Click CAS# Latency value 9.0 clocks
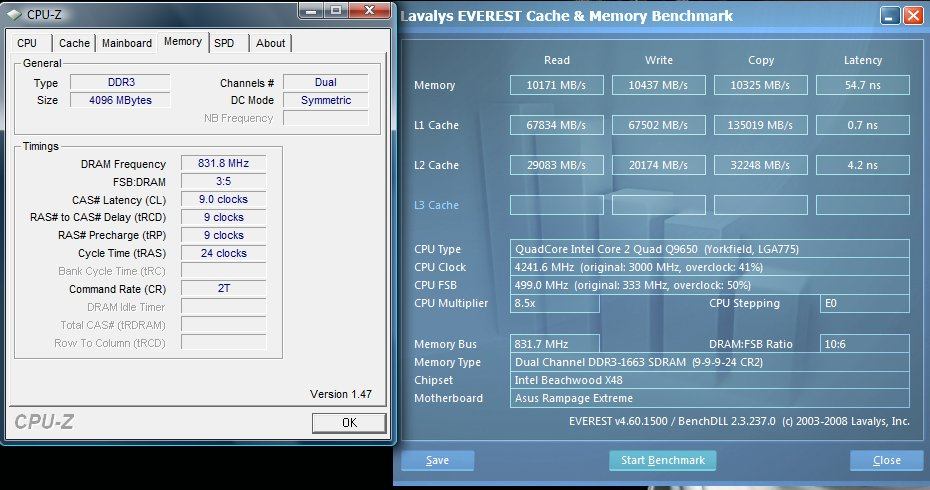This screenshot has height=490, width=930. (224, 199)
